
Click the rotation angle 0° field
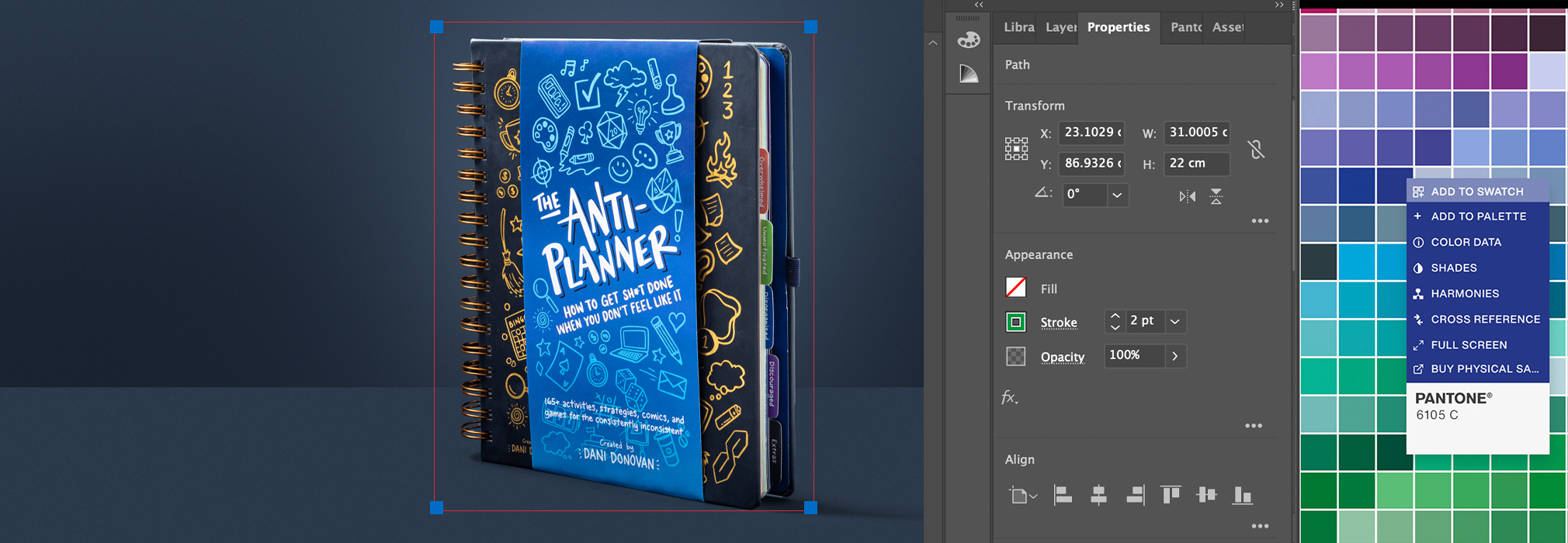click(1084, 195)
